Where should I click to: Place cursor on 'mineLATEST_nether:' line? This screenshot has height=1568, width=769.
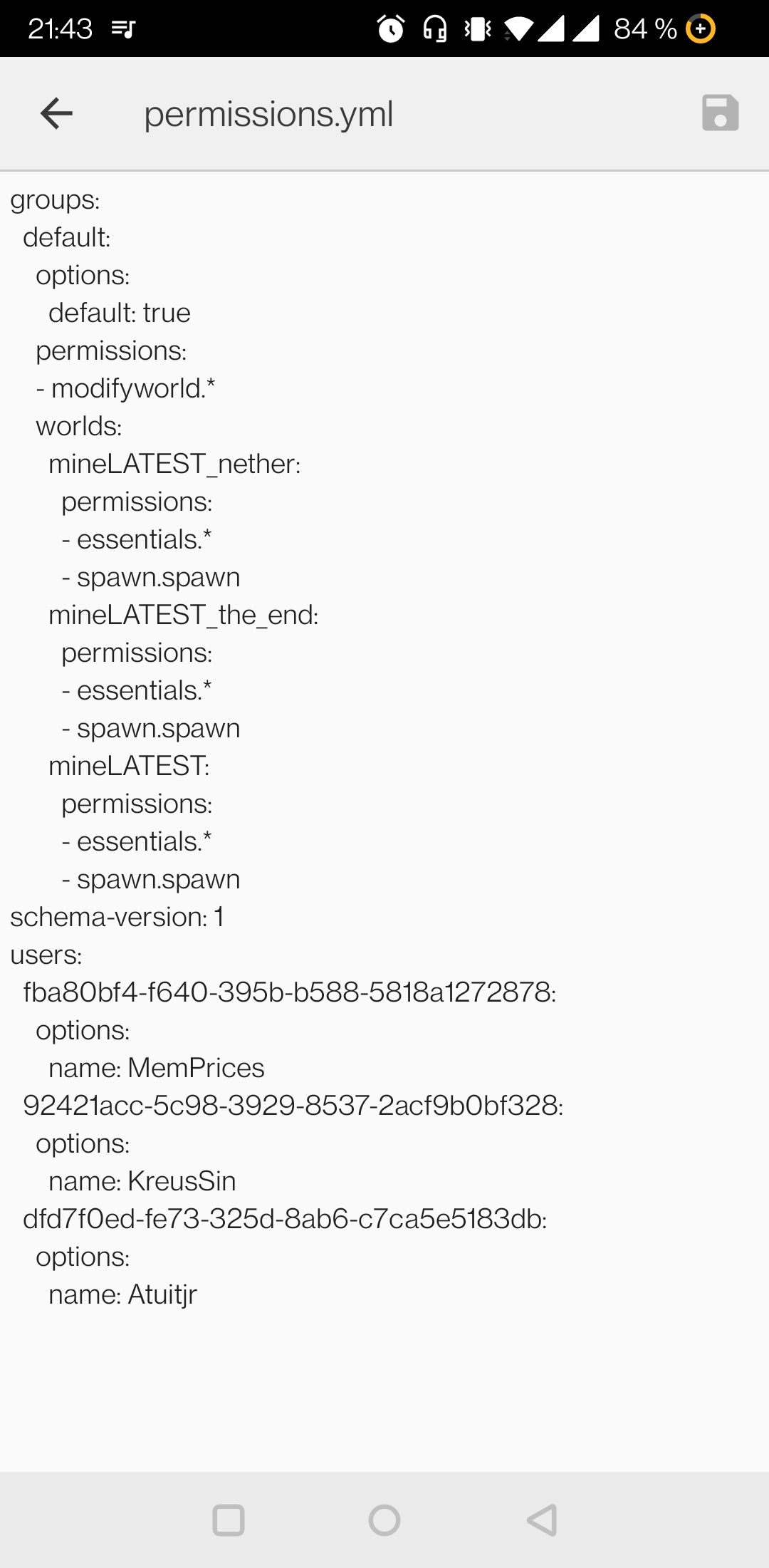click(174, 464)
